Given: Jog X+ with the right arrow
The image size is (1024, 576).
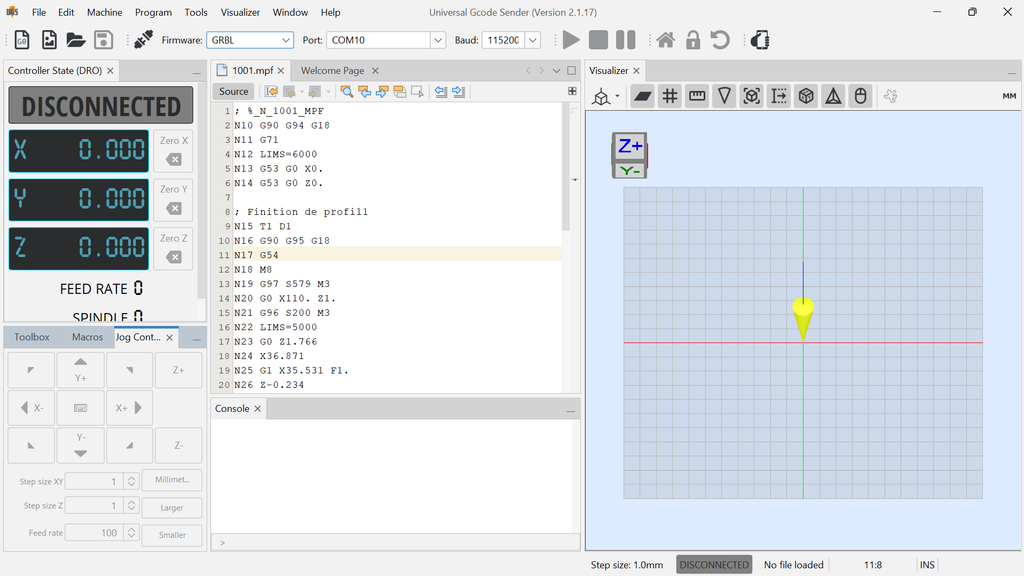Looking at the screenshot, I should pos(129,408).
